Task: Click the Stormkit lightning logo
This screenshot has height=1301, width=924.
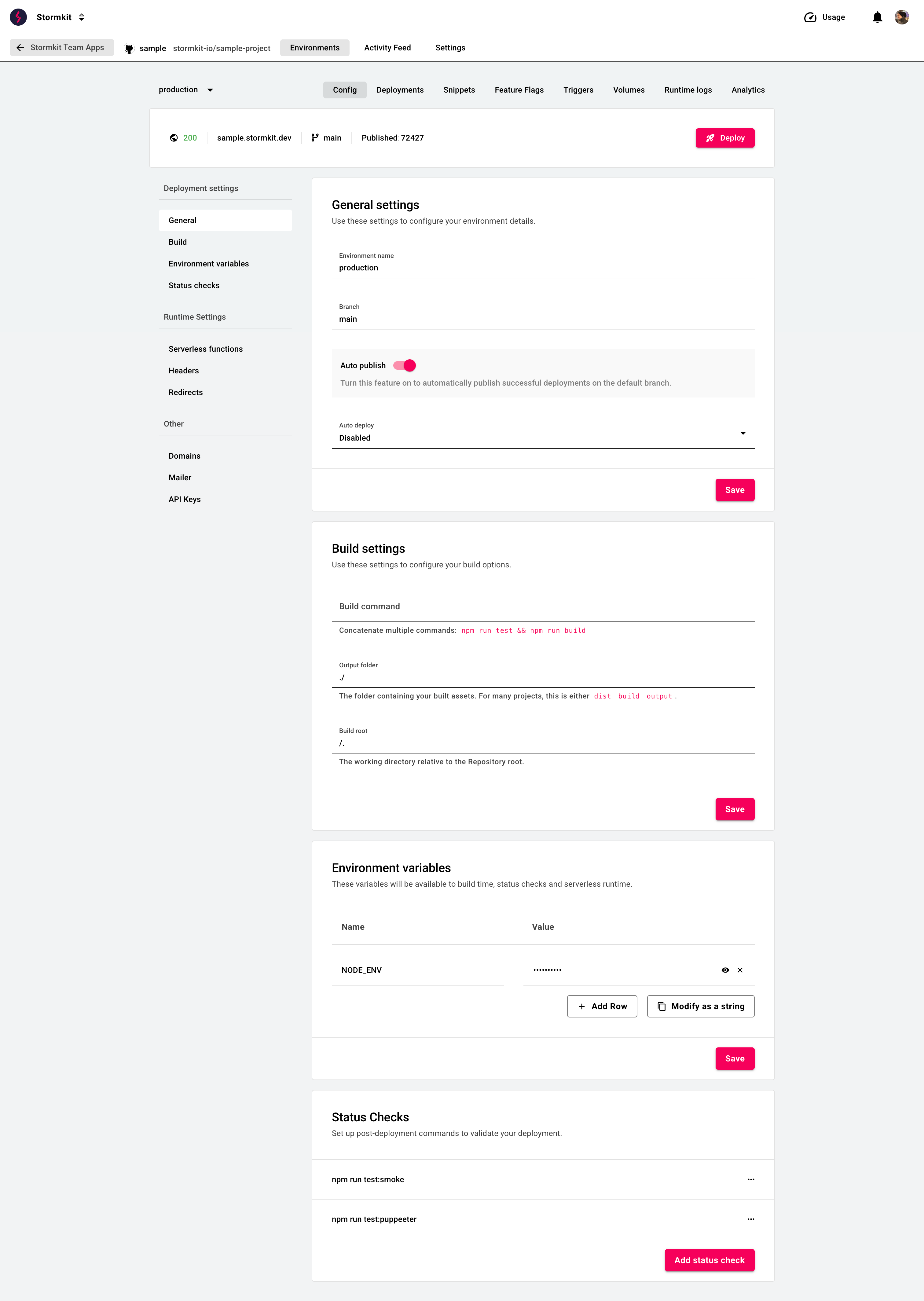Action: coord(18,17)
